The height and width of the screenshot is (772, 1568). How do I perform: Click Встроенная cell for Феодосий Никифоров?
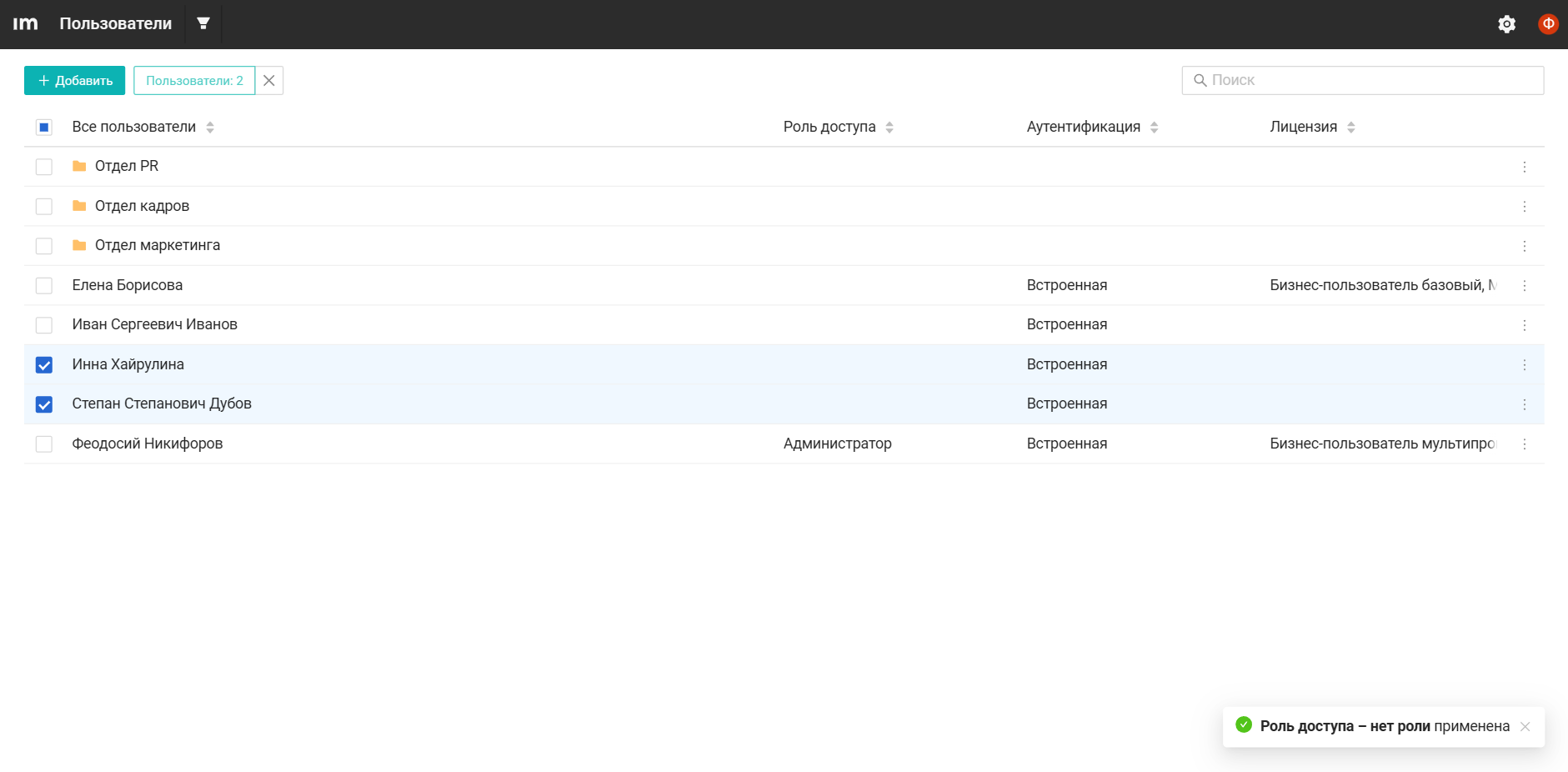pyautogui.click(x=1067, y=444)
